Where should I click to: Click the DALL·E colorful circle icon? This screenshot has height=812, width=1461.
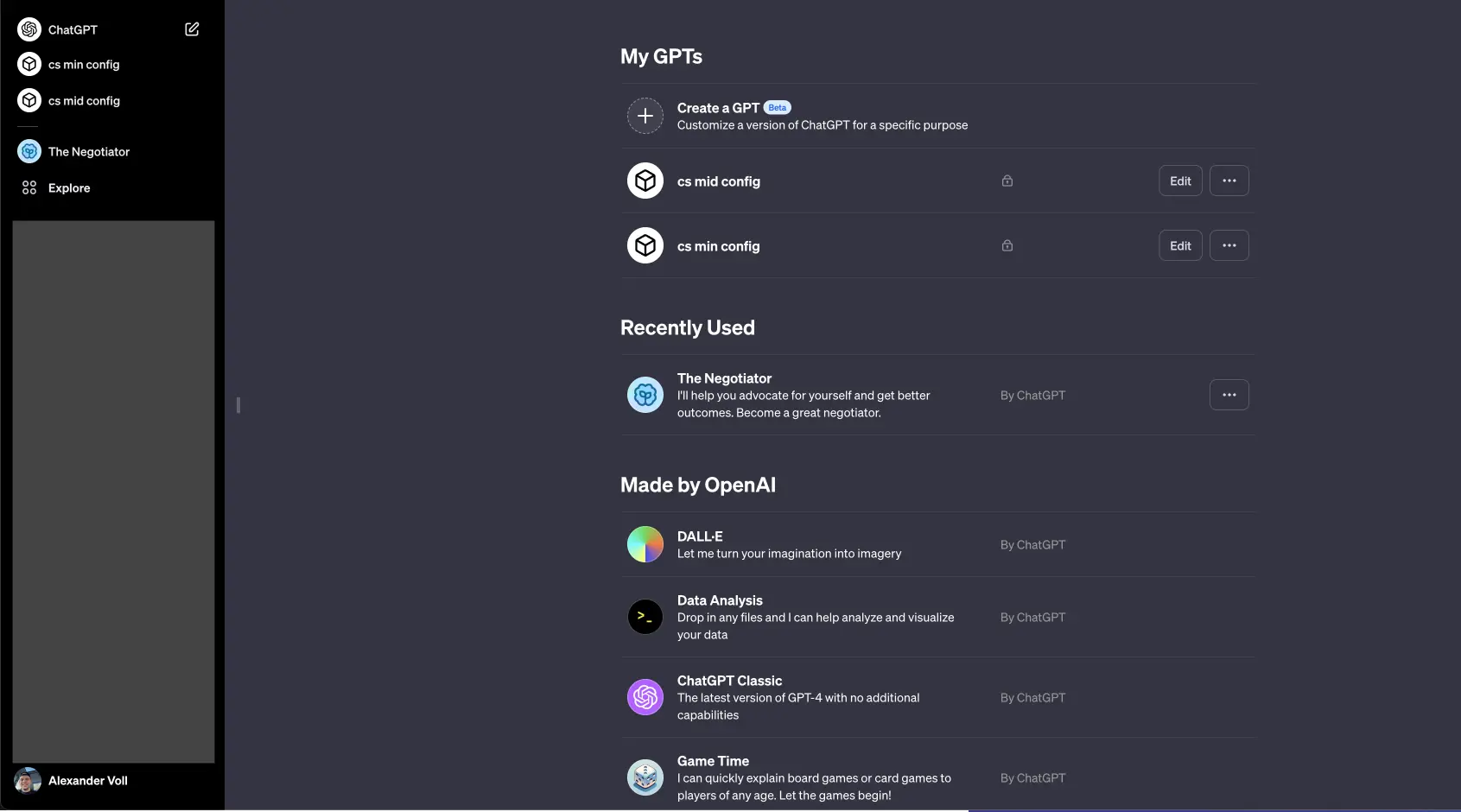click(x=645, y=545)
